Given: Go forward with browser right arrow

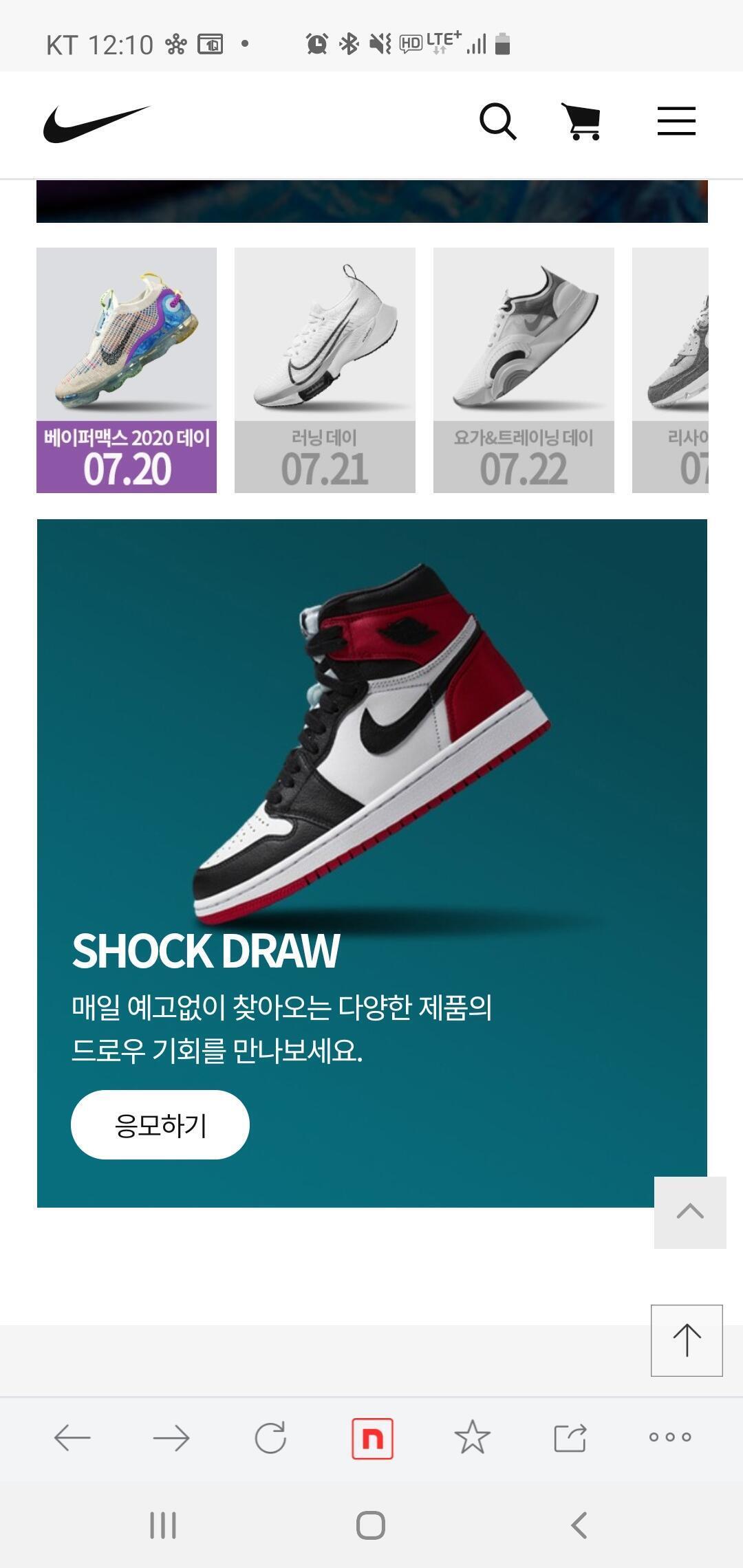Looking at the screenshot, I should pos(171,1437).
